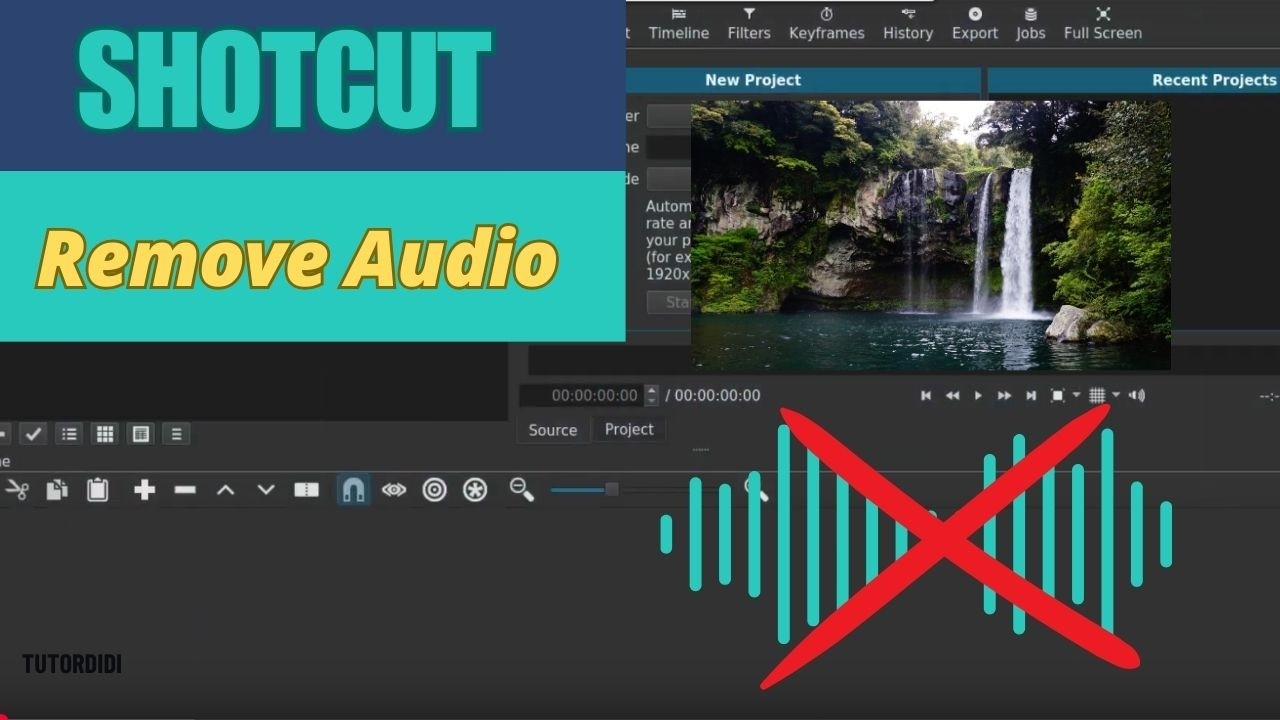Click the playlist update checkmark button

[x=33, y=434]
